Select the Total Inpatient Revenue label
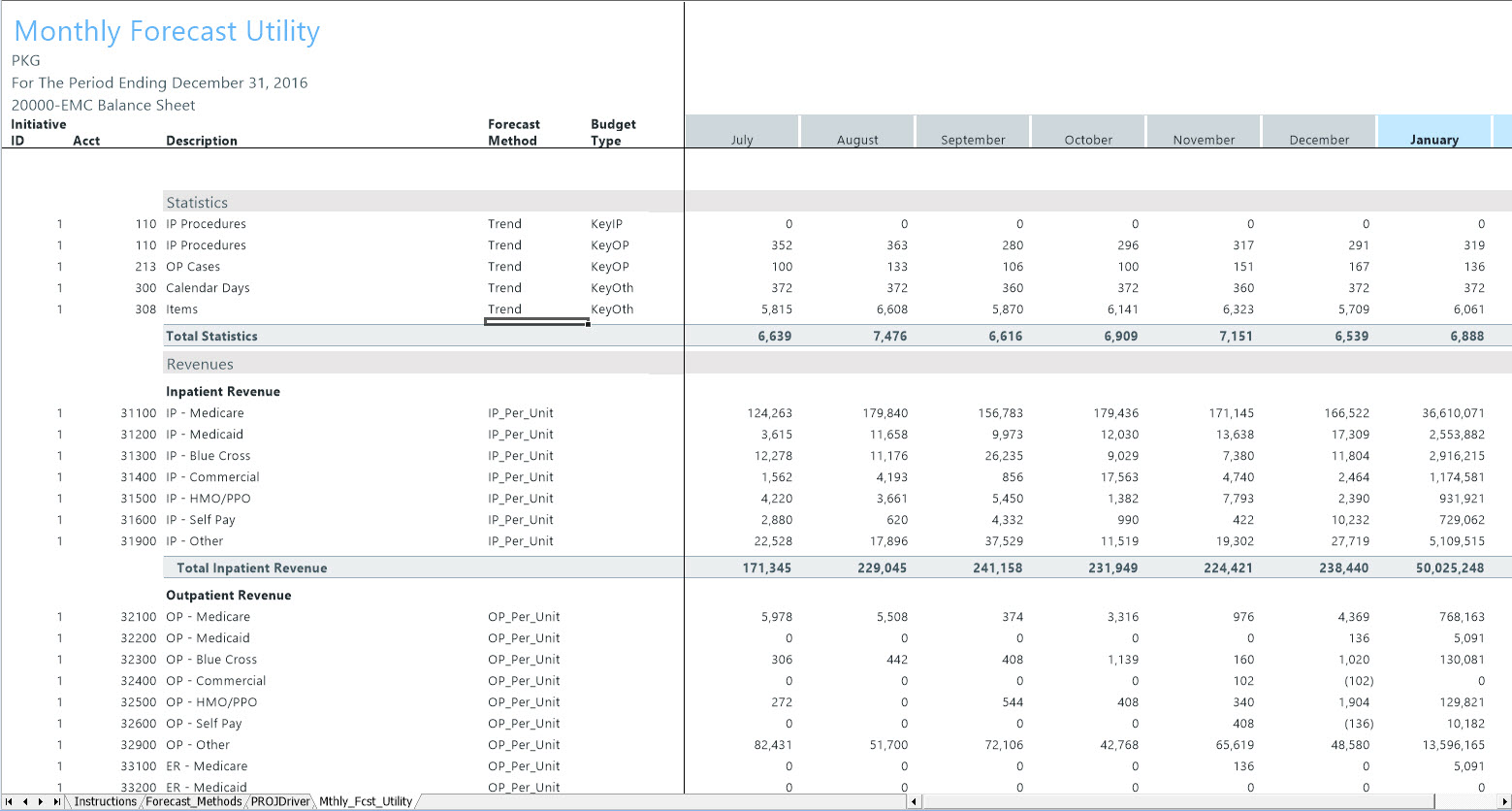Image resolution: width=1512 pixels, height=811 pixels. click(251, 568)
